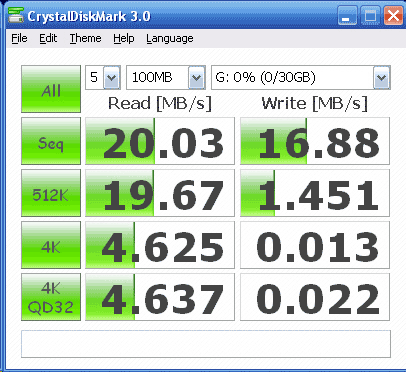Start the 4K QD32 test
Viewport: 406px width, 372px height.
(51, 297)
